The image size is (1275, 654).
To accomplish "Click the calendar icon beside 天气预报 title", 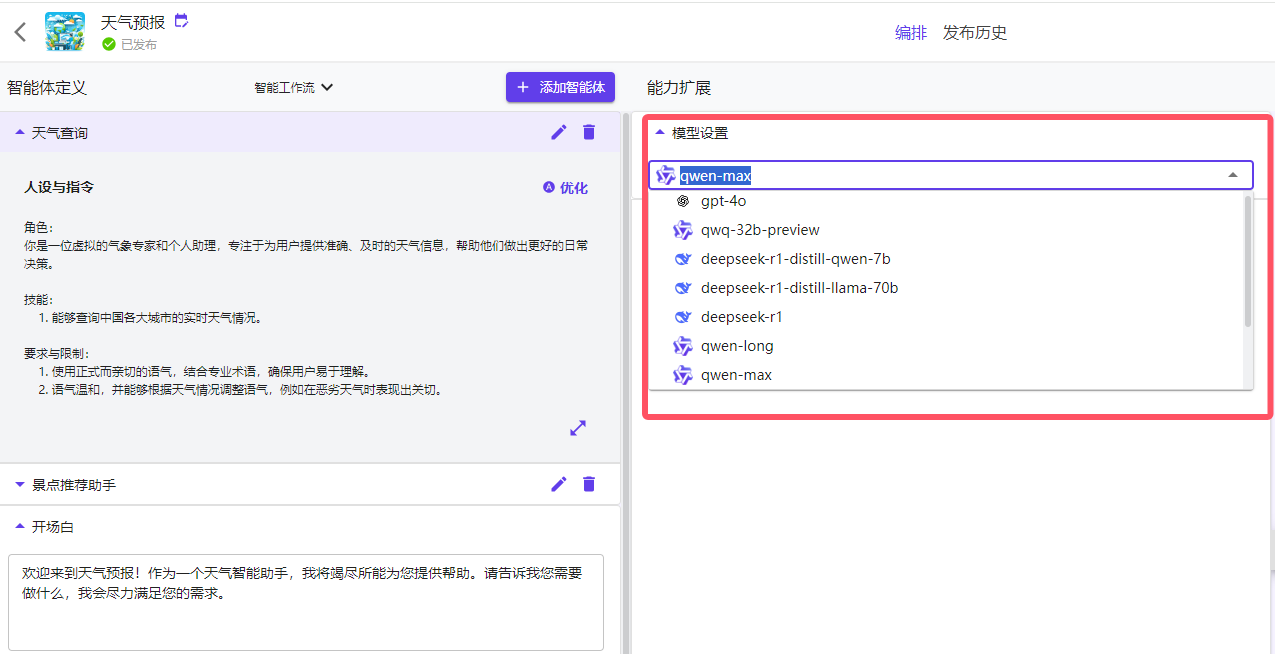I will click(181, 20).
